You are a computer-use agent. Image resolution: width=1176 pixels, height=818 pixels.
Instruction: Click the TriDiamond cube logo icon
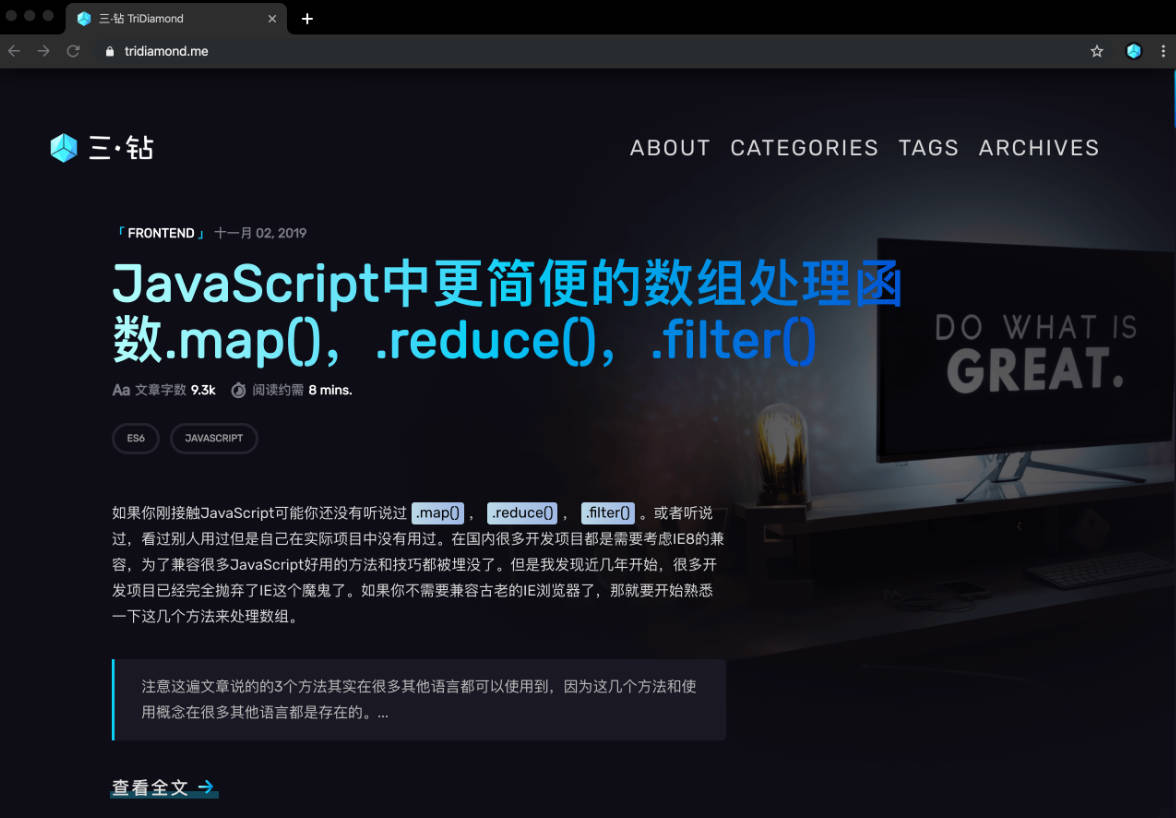click(x=64, y=148)
